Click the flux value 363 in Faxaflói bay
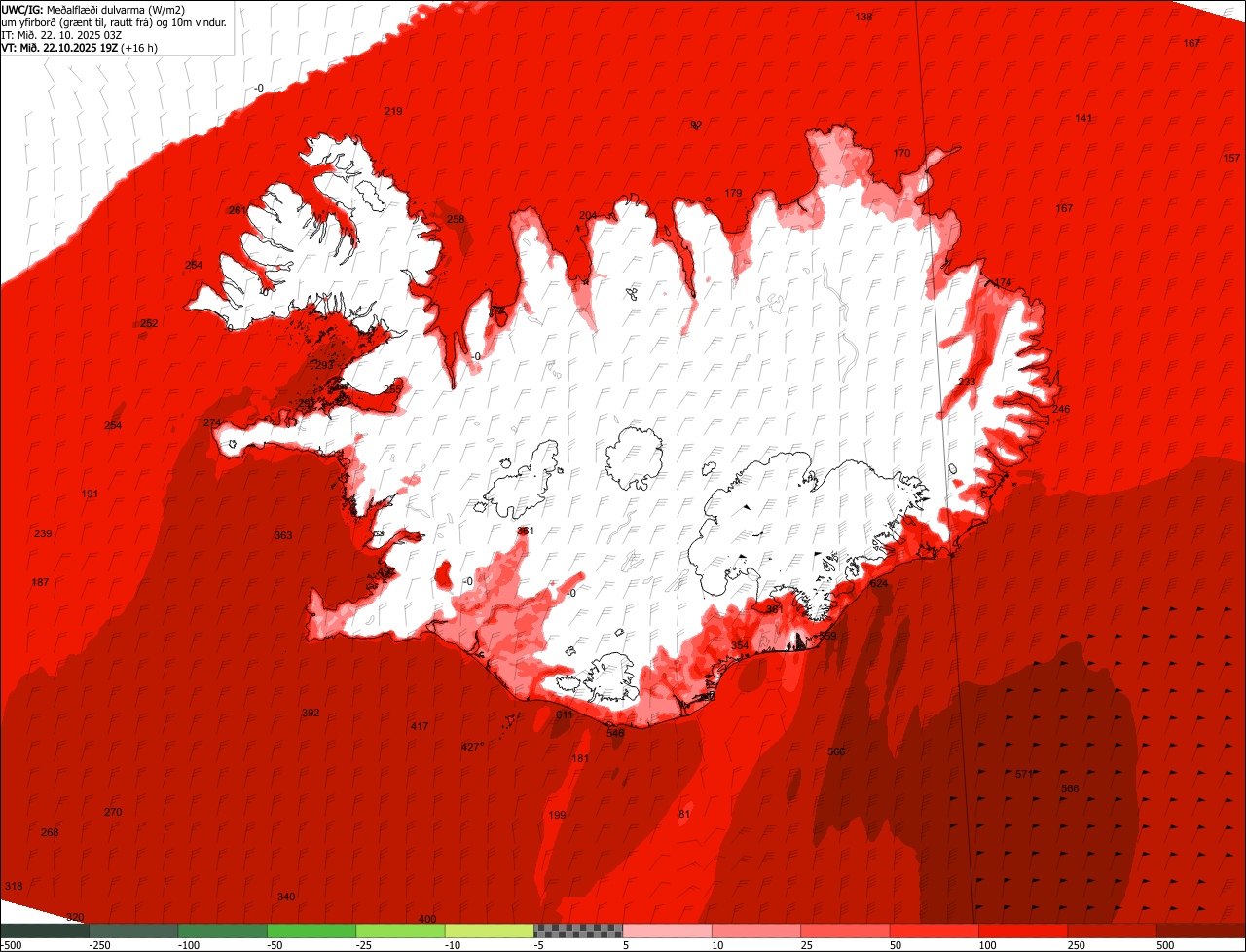 click(x=283, y=535)
